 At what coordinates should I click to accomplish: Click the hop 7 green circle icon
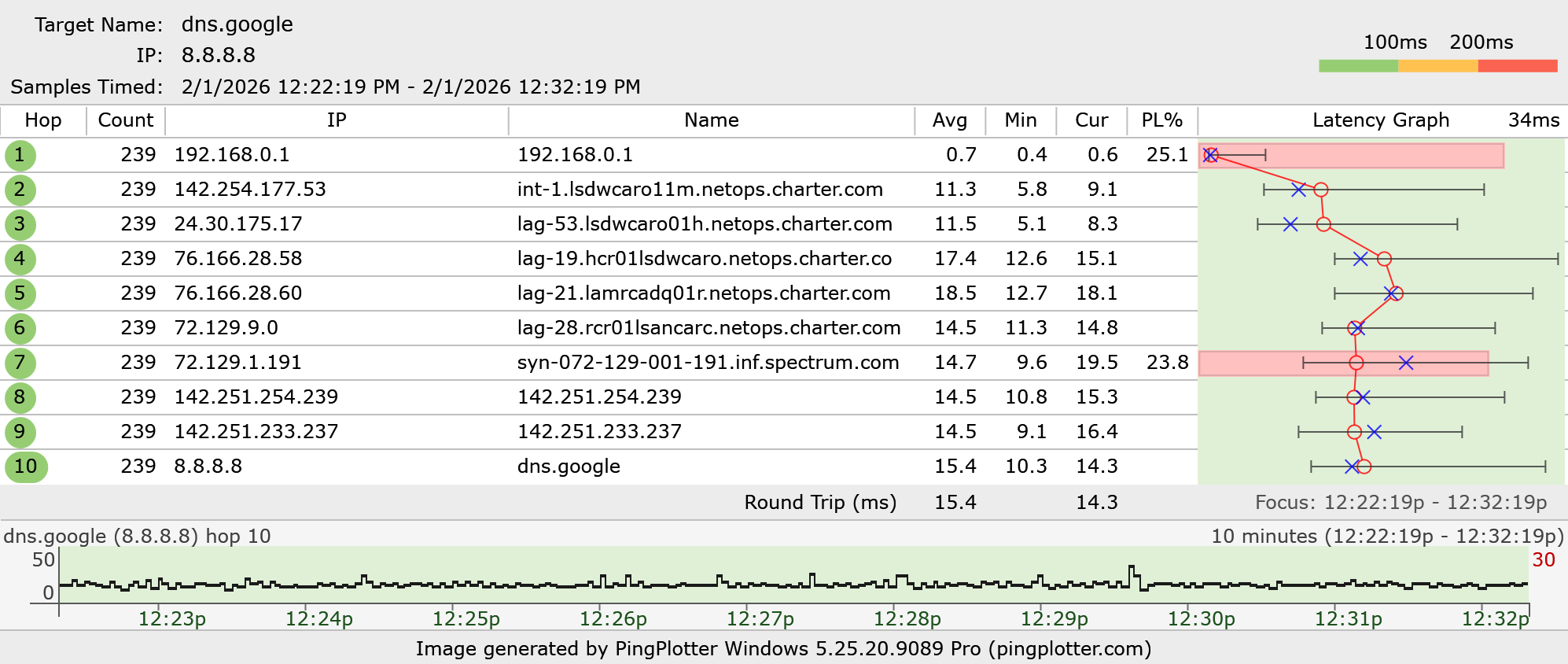20,363
